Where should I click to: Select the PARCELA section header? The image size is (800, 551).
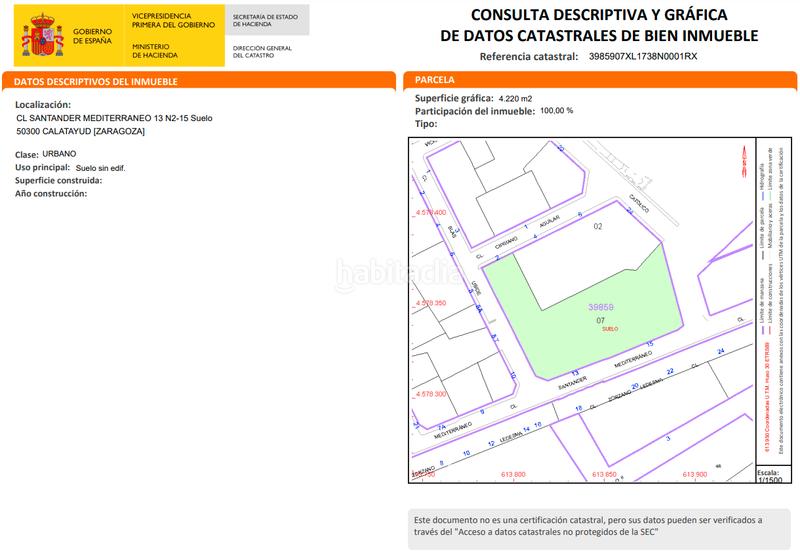[x=436, y=79]
